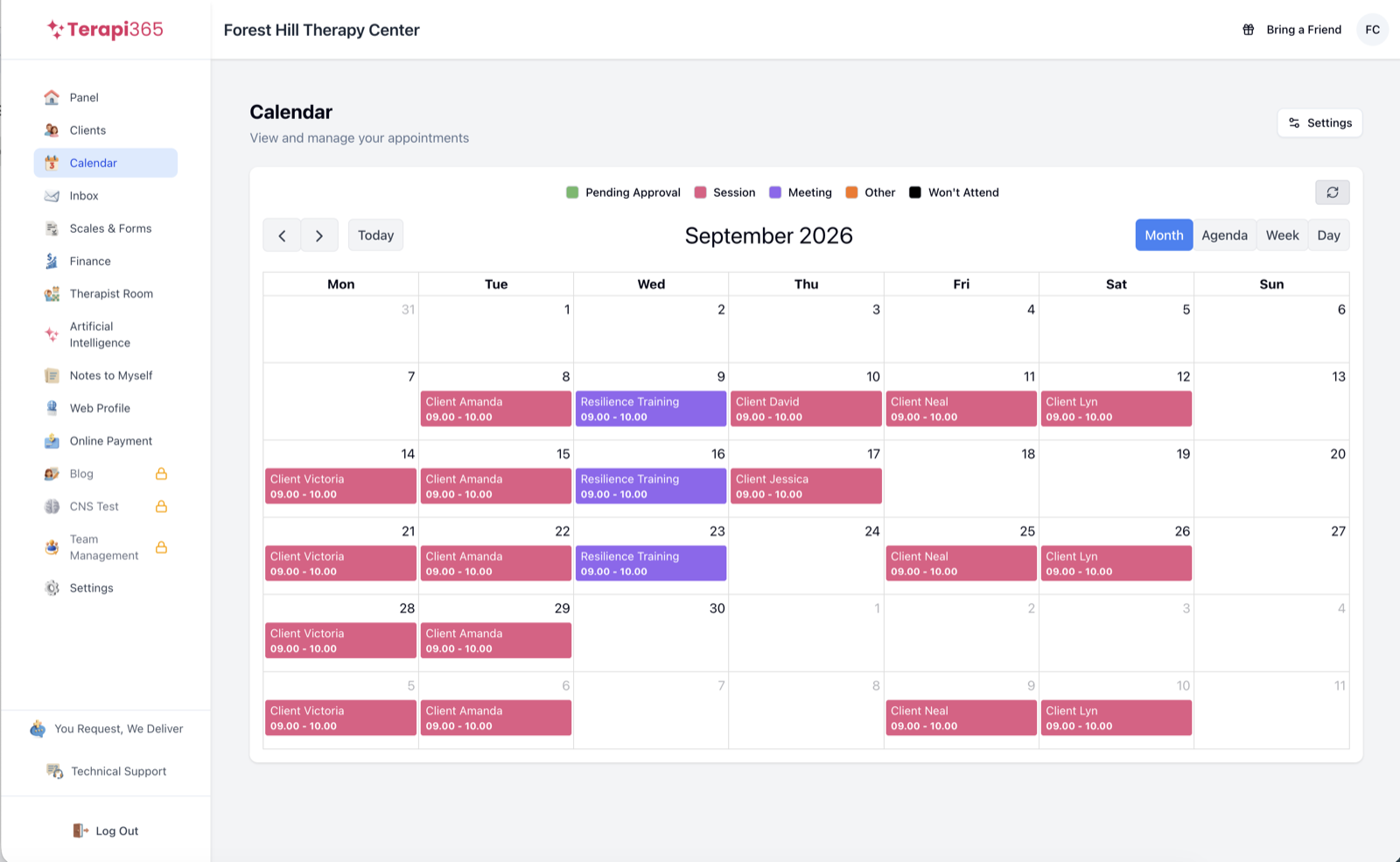Click the purple Meeting legend swatch
1400x862 pixels.
pyautogui.click(x=775, y=193)
